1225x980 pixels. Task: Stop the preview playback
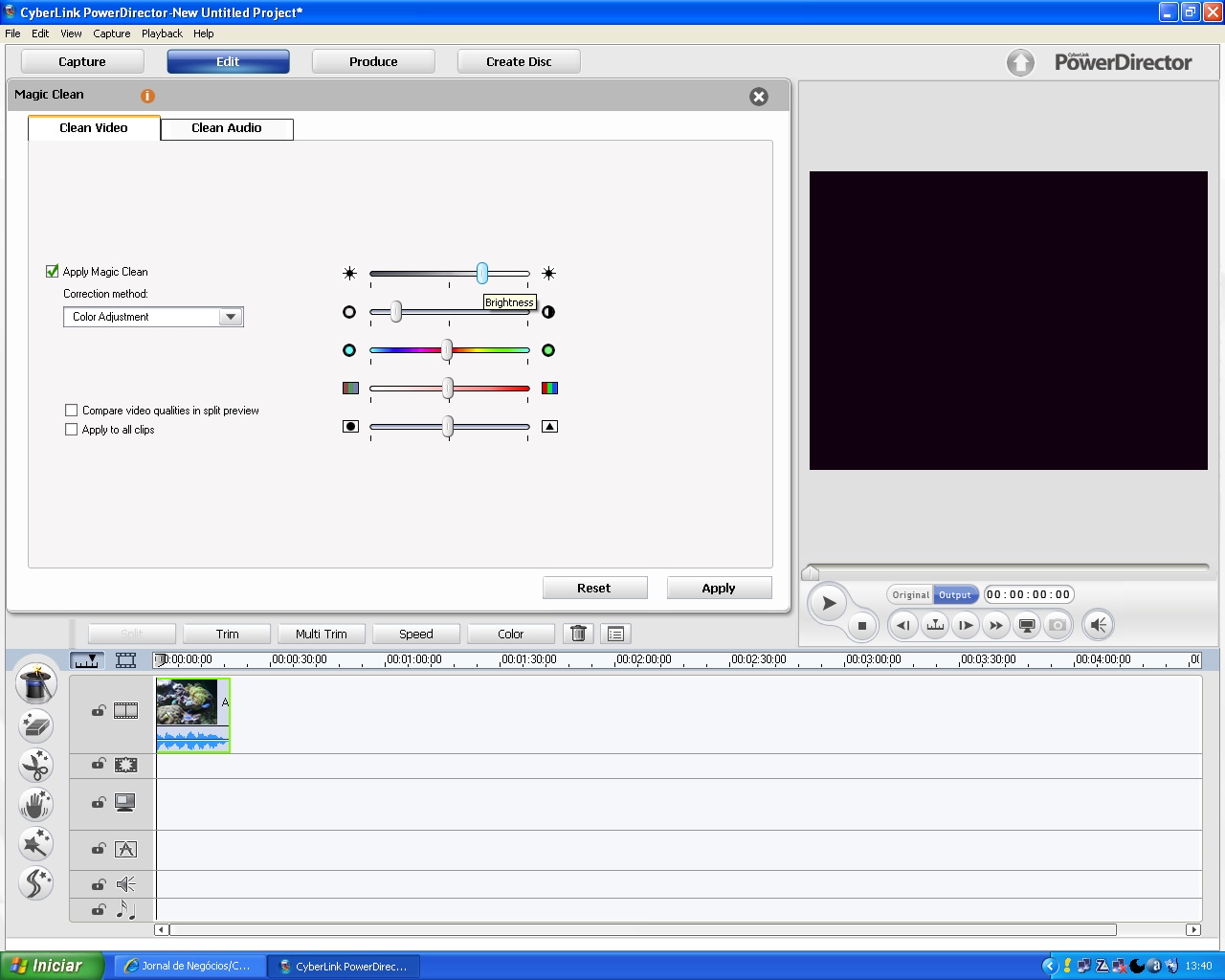tap(862, 626)
